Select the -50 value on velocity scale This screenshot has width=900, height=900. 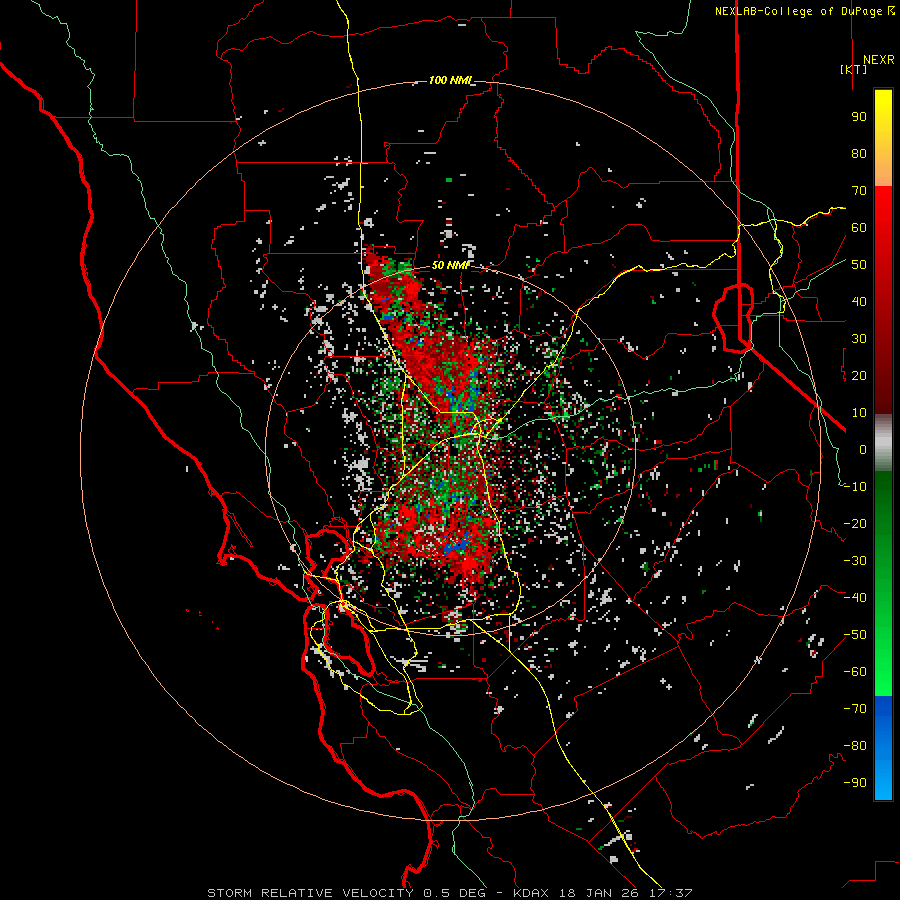[855, 635]
